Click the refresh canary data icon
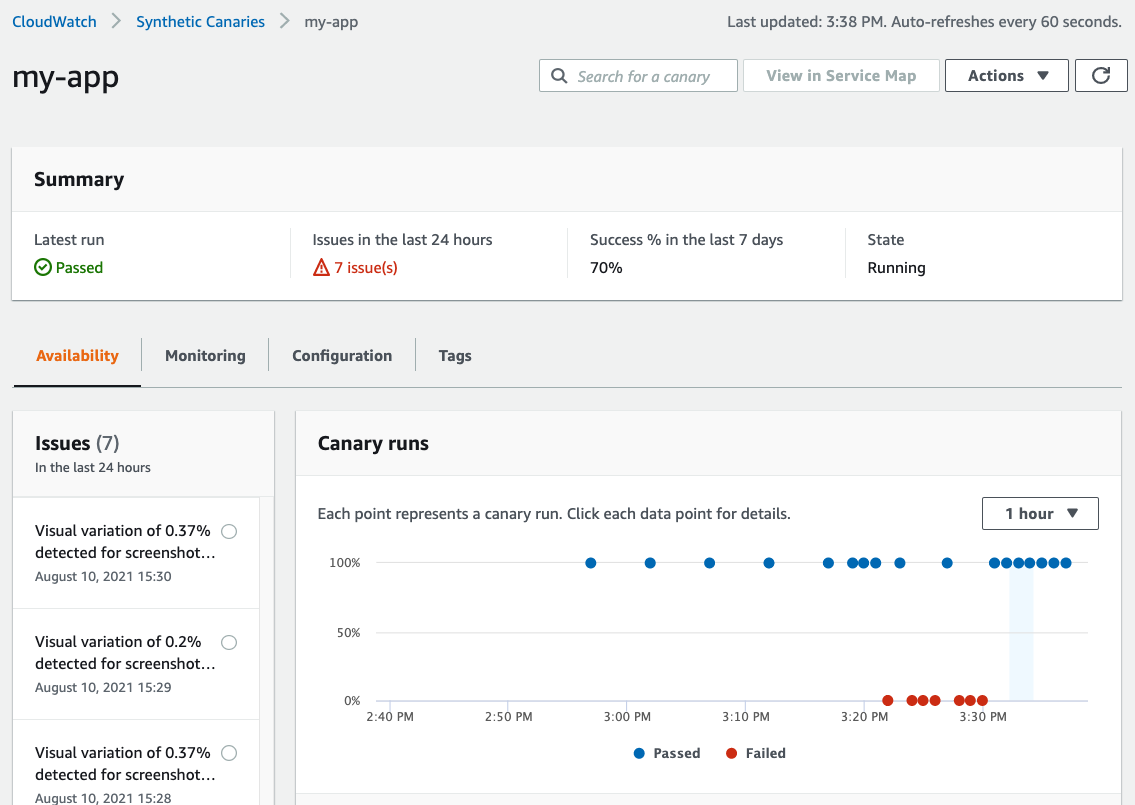This screenshot has height=805, width=1135. click(x=1101, y=75)
